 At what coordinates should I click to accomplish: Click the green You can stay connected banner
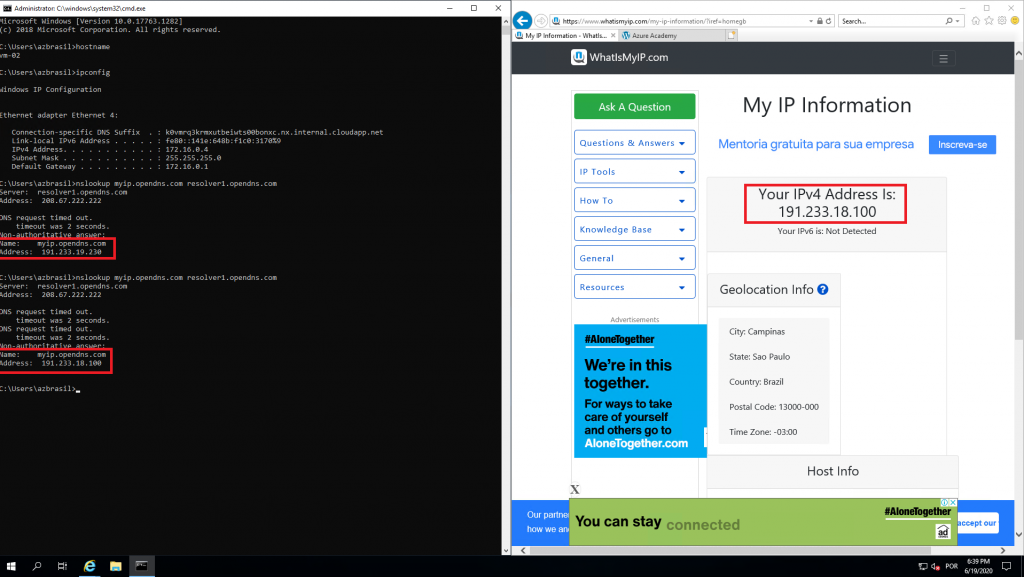pos(763,522)
